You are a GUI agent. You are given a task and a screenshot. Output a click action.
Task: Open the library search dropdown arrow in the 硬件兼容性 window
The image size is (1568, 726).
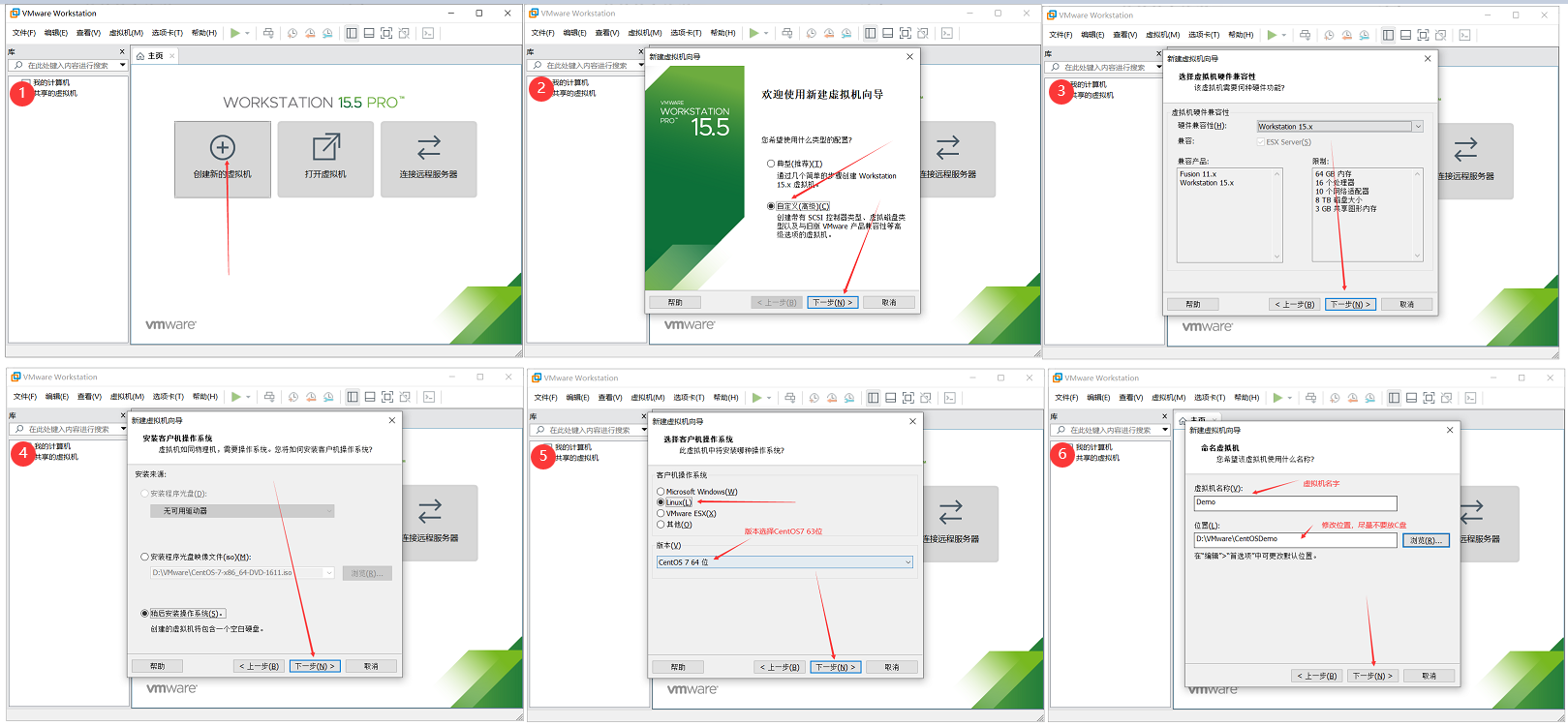1158,68
